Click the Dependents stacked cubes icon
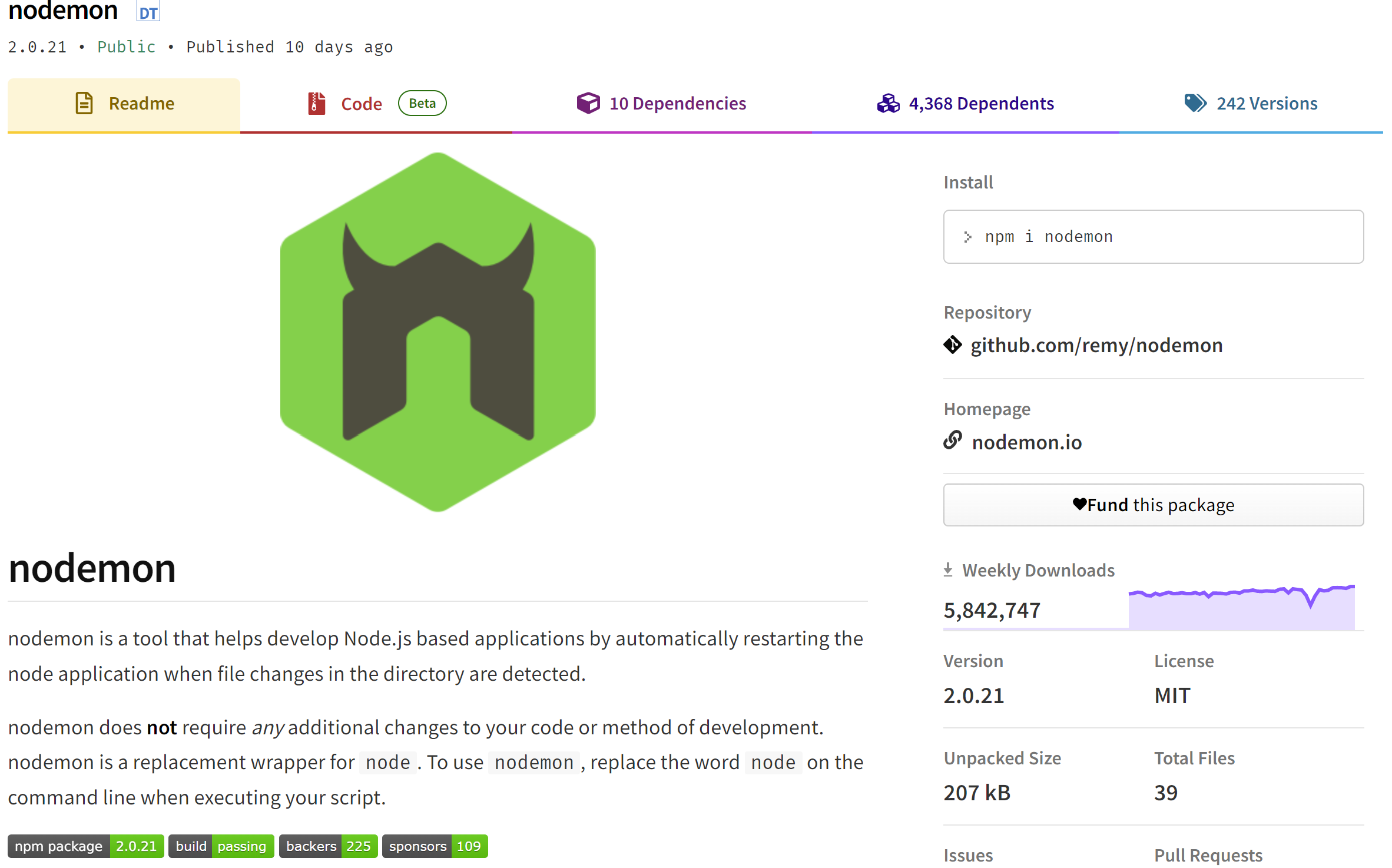 pos(888,104)
